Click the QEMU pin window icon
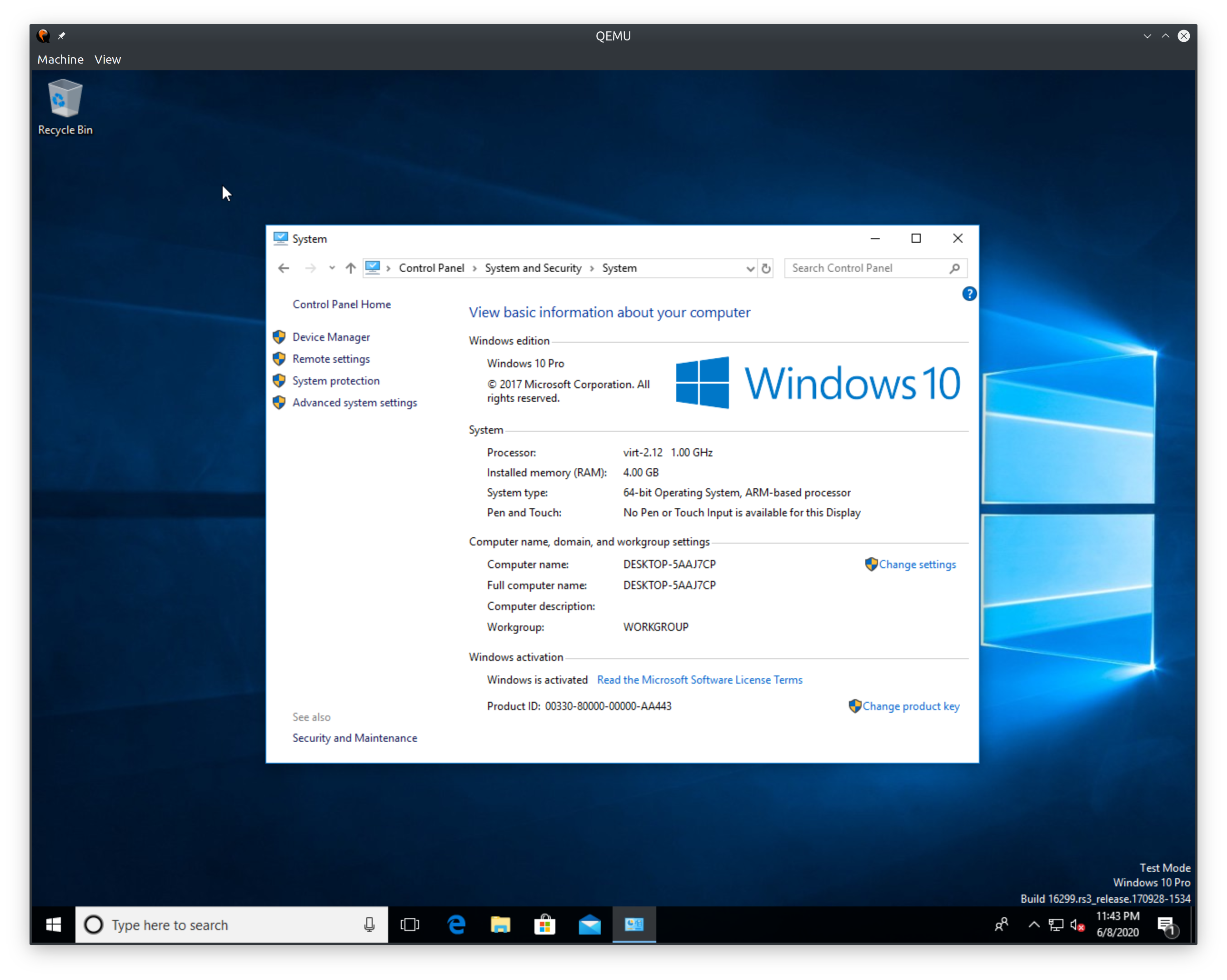The height and width of the screenshot is (980, 1227). coord(61,36)
